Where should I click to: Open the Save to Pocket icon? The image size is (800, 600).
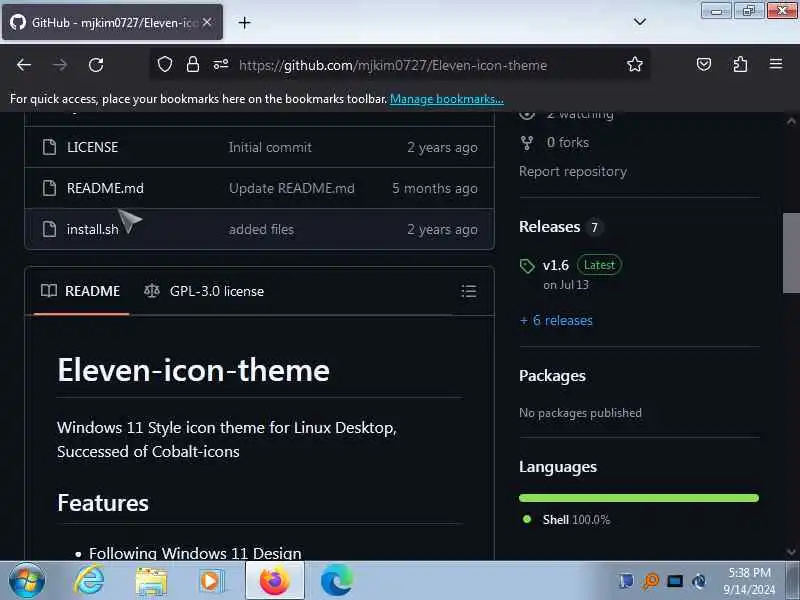coord(704,64)
